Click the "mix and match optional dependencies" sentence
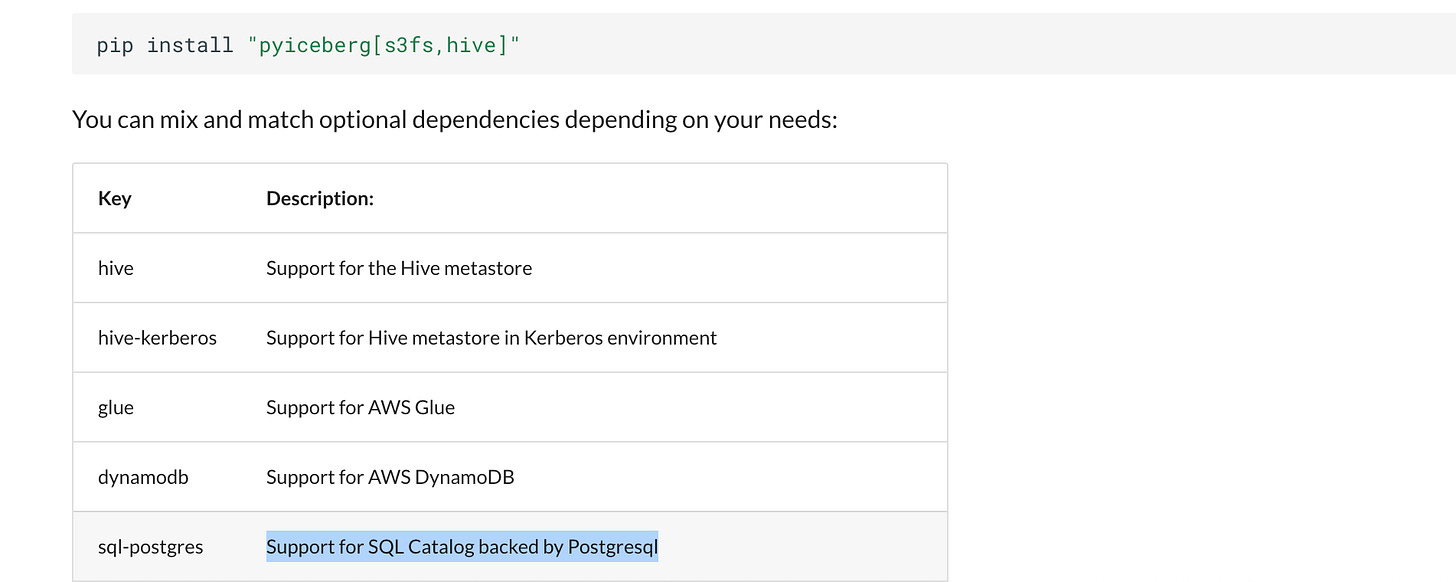 [455, 120]
